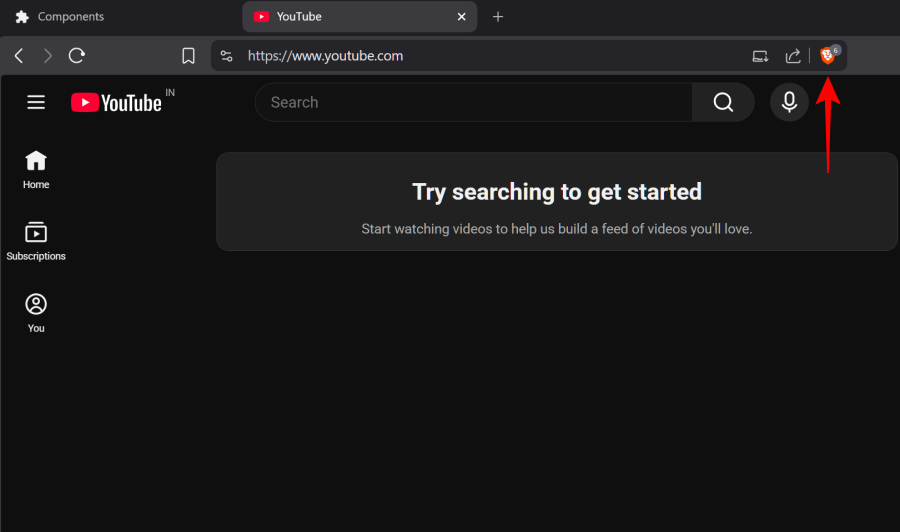Switch to the Components tab
900x532 pixels.
70,17
